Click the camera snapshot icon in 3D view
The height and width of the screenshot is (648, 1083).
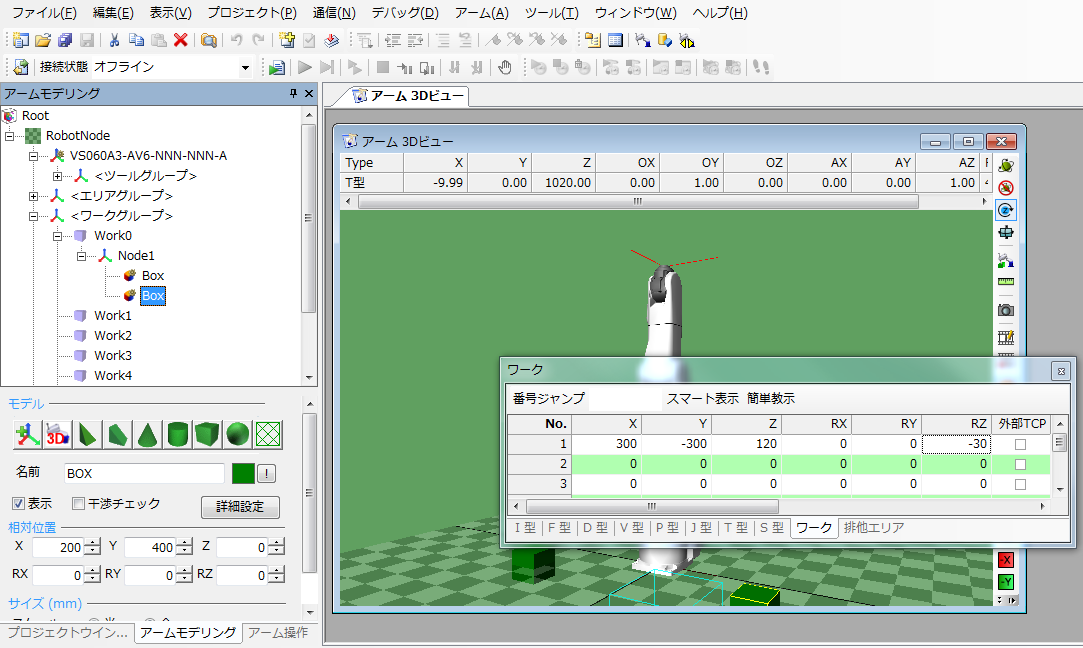tap(1006, 310)
